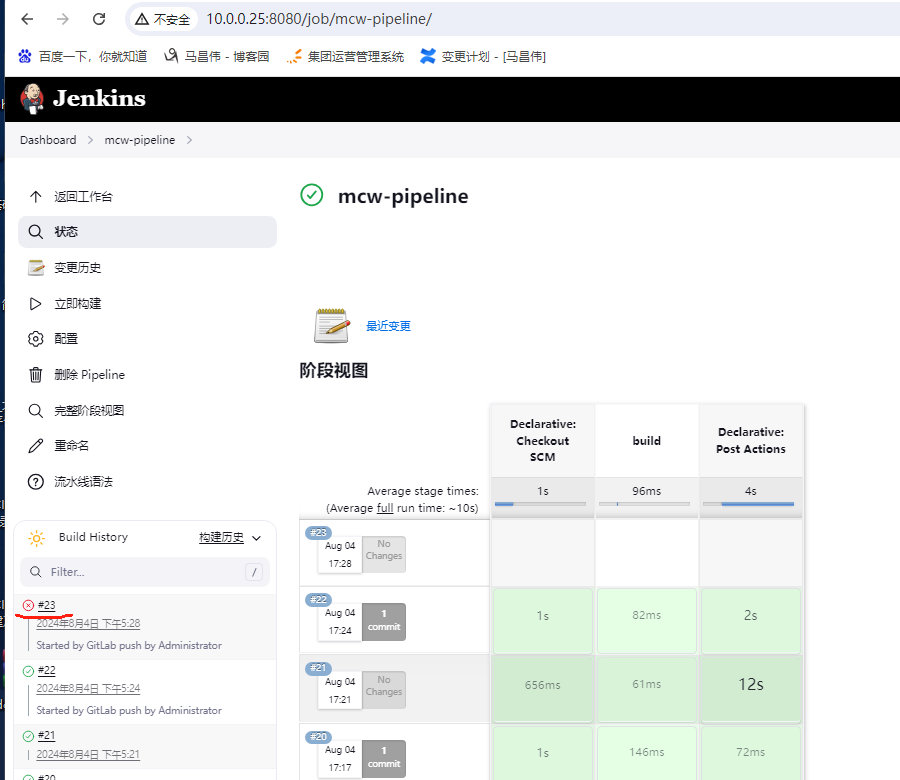This screenshot has height=780, width=900.
Task: Click the average time bar under 4s
Action: [748, 504]
